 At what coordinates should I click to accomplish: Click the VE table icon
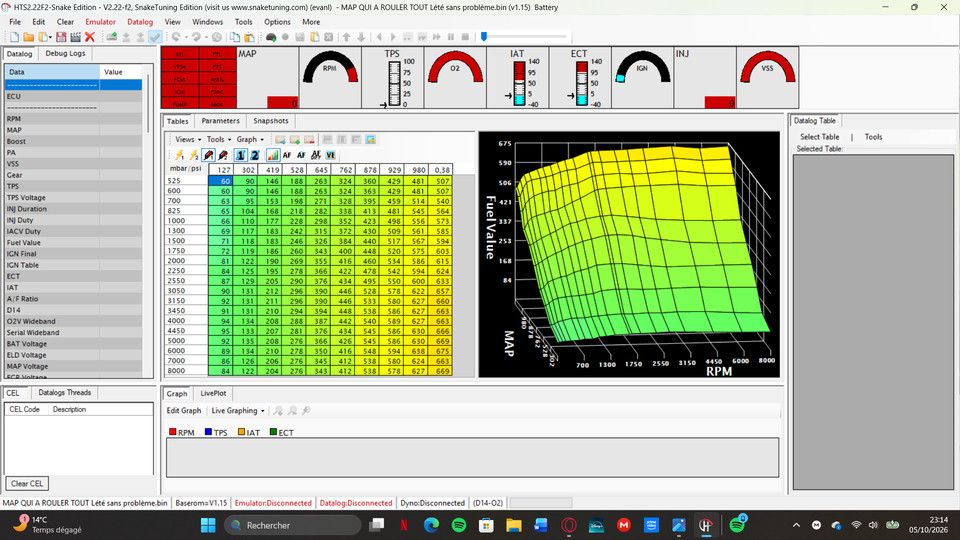coord(331,155)
